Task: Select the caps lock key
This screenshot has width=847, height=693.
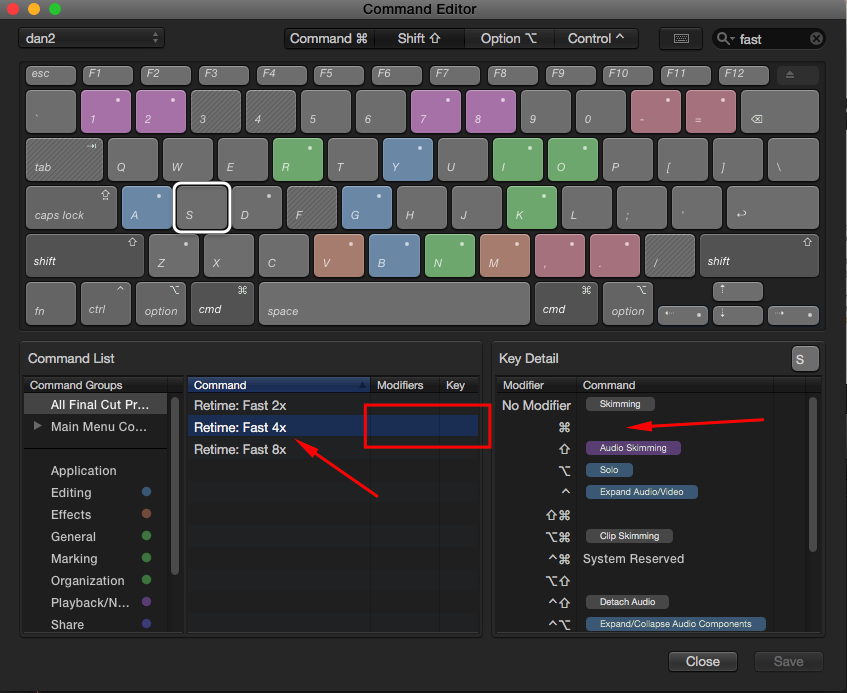Action: pos(71,208)
